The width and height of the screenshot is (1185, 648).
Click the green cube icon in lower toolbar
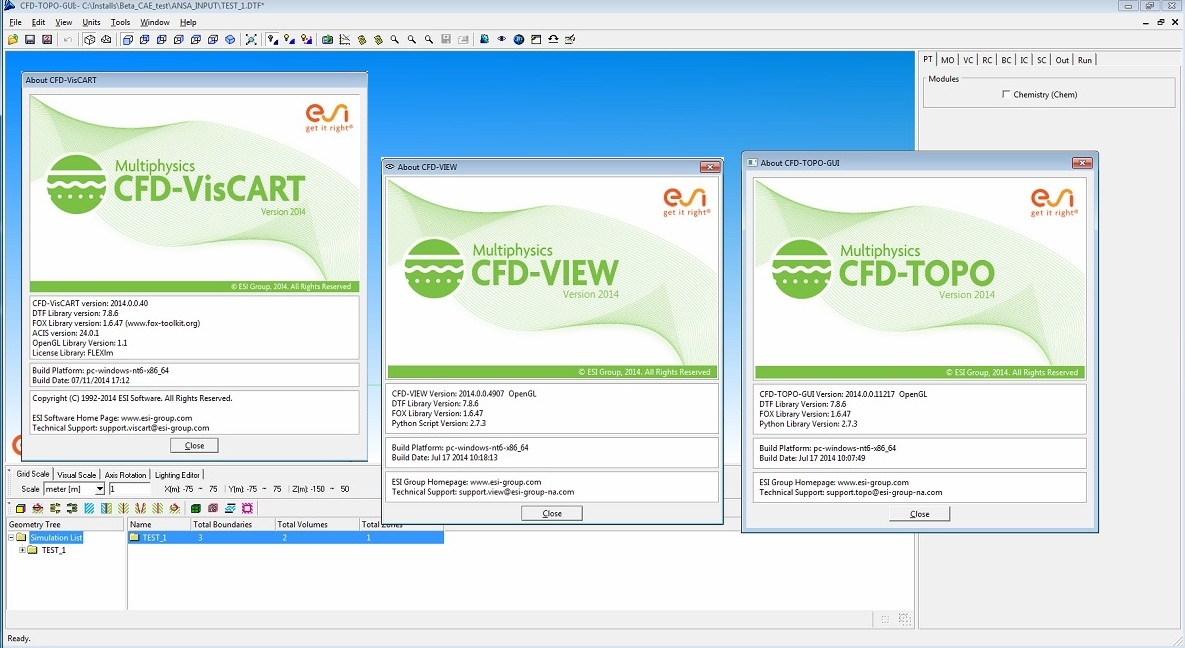pyautogui.click(x=196, y=508)
